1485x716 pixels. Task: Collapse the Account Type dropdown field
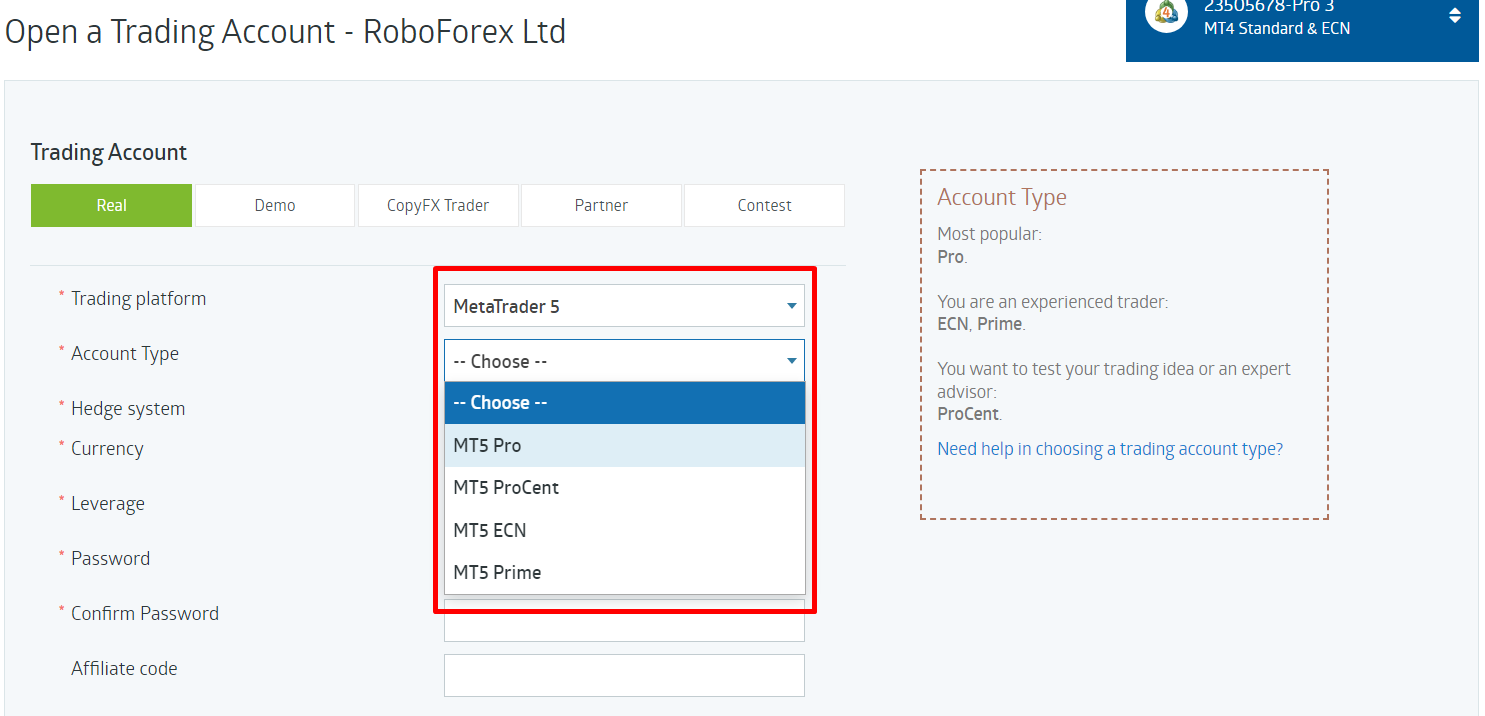click(x=624, y=361)
